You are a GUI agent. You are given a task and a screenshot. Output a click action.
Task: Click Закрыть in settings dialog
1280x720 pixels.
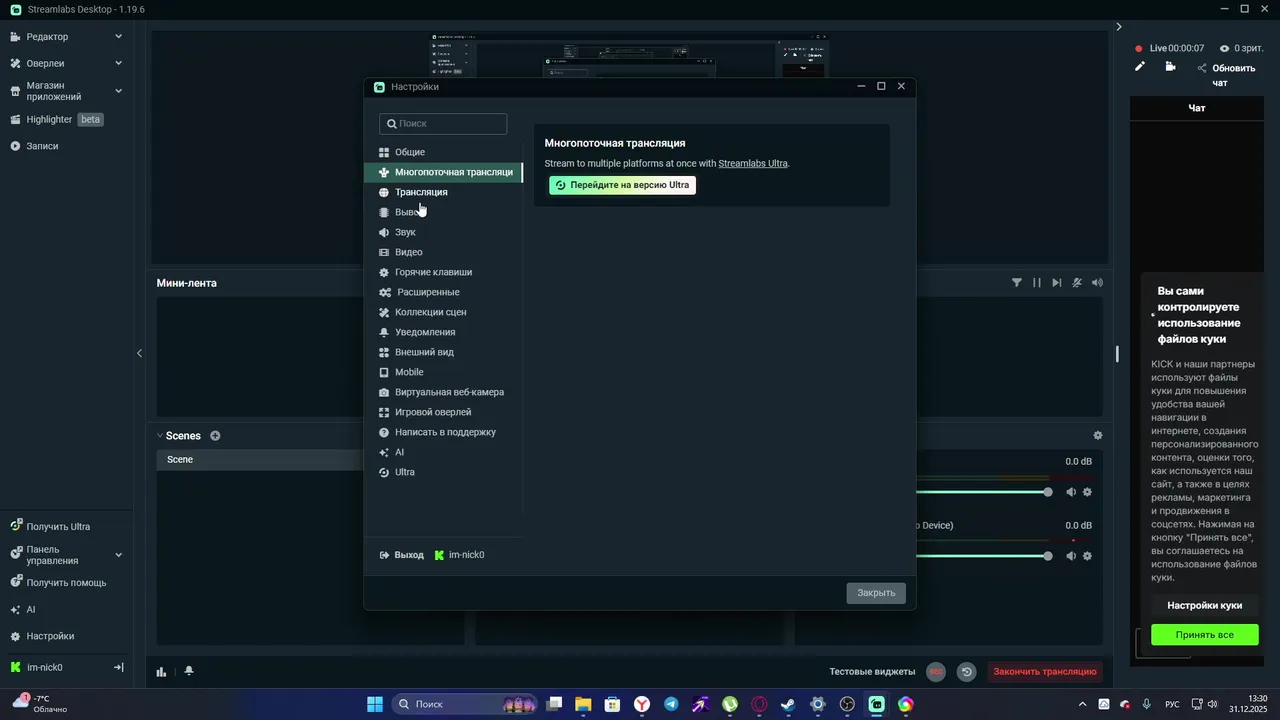click(x=876, y=593)
